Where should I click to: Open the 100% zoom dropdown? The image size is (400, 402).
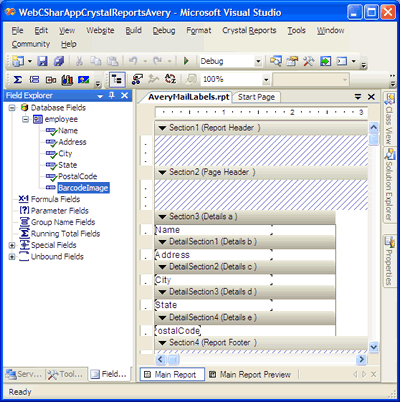[x=266, y=80]
